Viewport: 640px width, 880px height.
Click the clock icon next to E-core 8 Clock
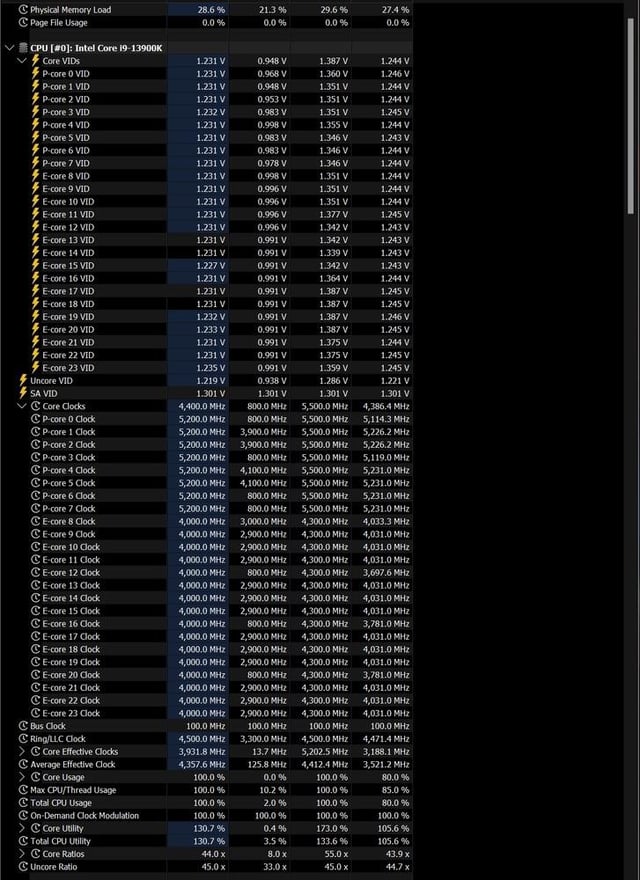coord(35,521)
